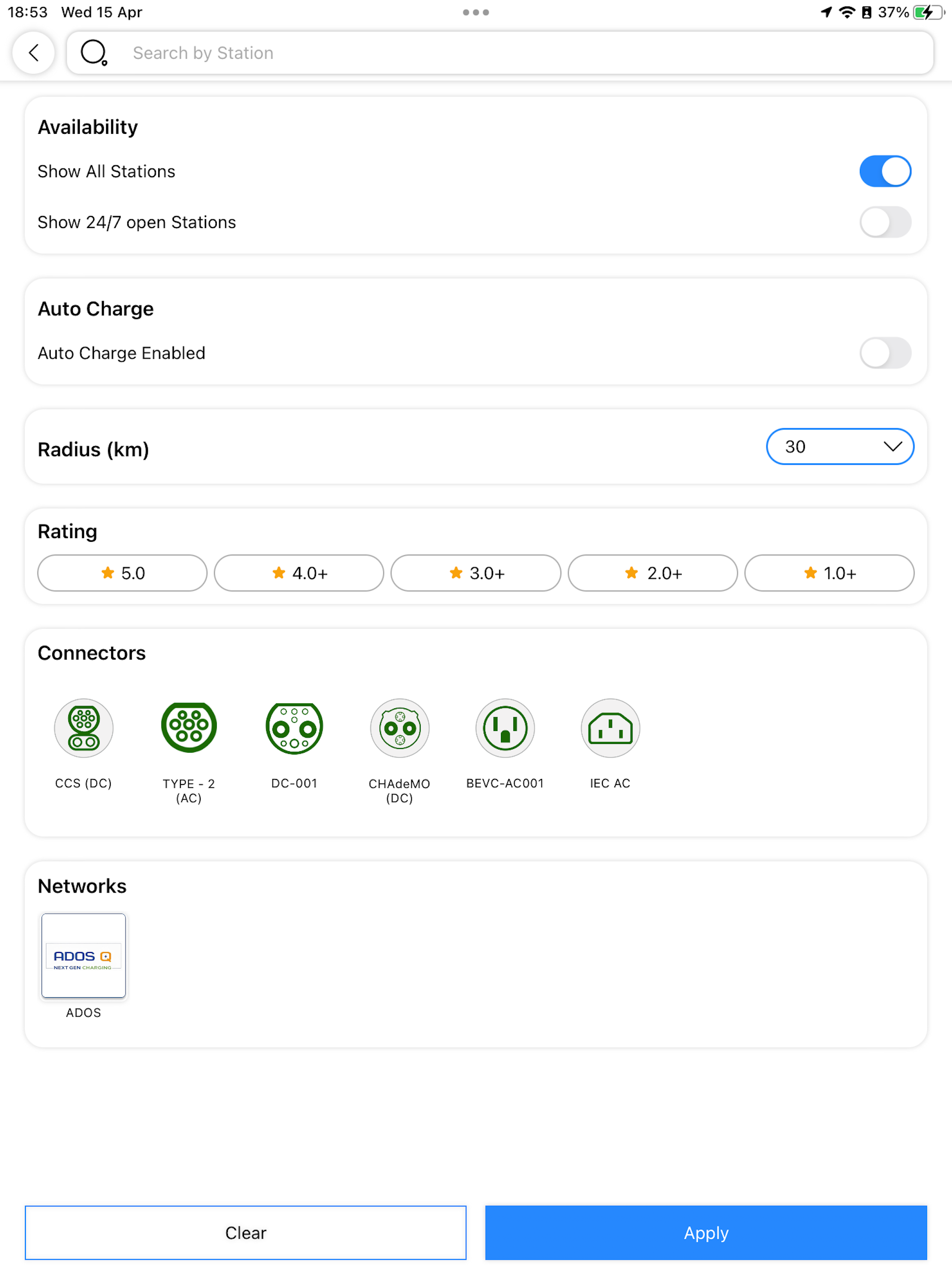Image resolution: width=952 pixels, height=1270 pixels.
Task: Apply the selected filters
Action: coord(706,1233)
